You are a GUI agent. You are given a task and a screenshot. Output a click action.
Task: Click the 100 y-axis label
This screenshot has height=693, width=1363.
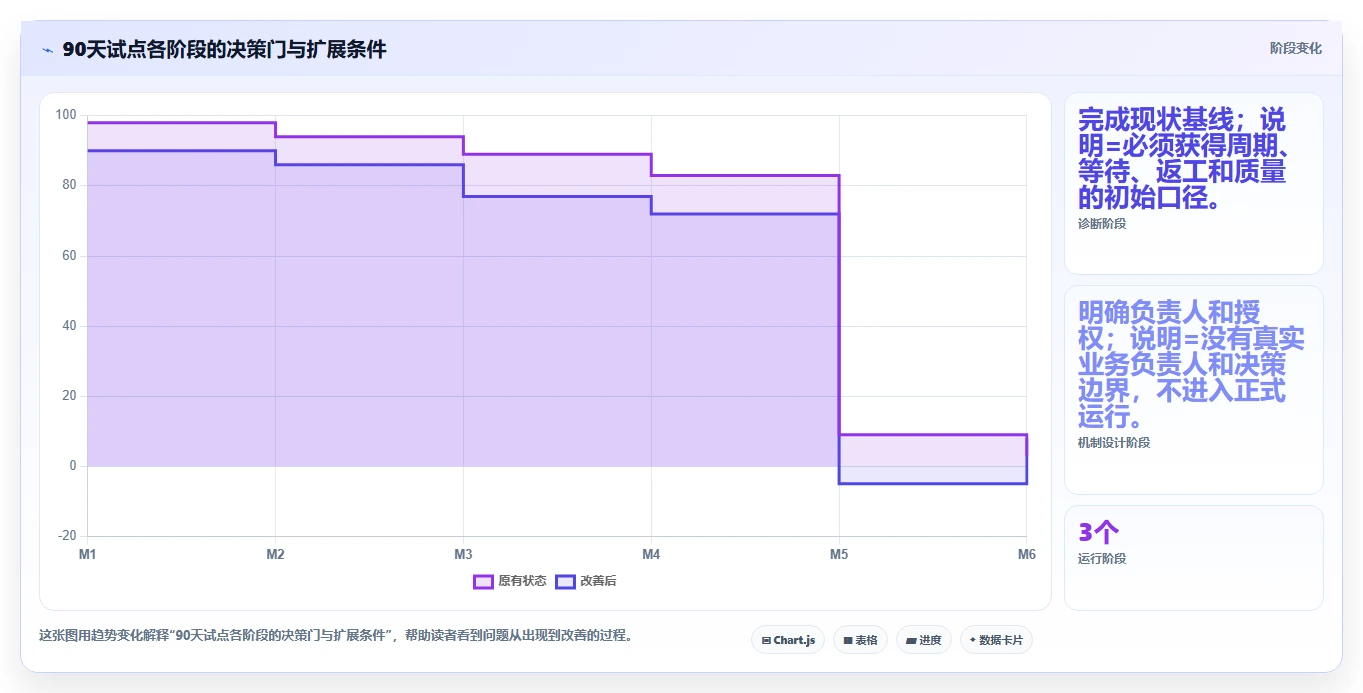pos(66,115)
